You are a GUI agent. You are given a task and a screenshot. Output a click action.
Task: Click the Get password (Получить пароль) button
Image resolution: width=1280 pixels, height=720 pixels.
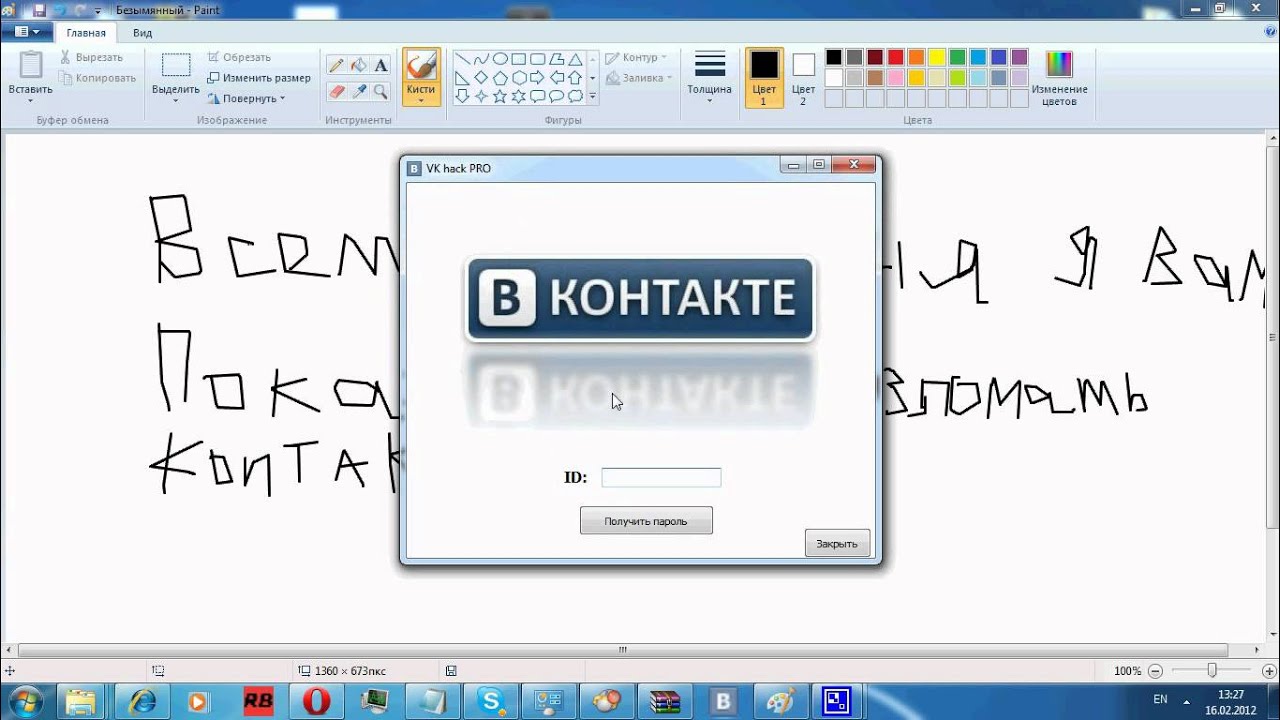click(x=646, y=521)
